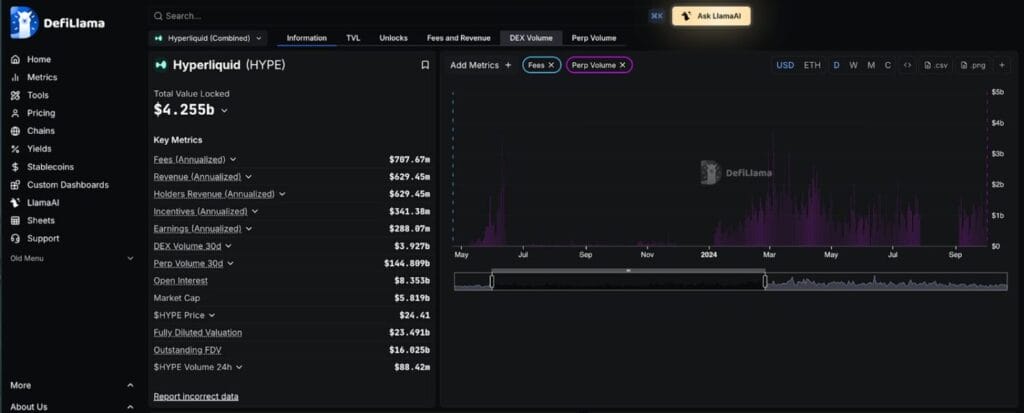Remove the Fees metric chip
This screenshot has height=413, width=1024.
551,65
